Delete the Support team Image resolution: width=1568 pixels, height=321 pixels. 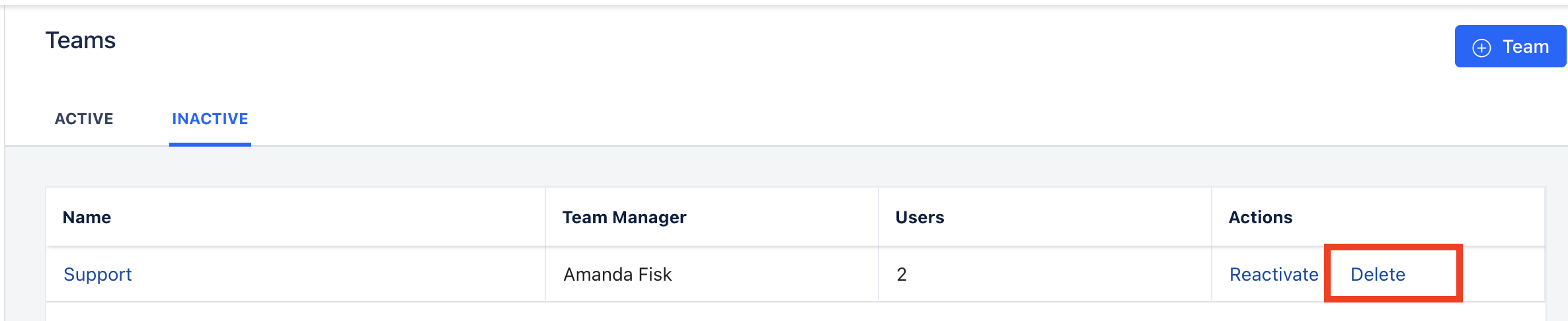[1378, 274]
